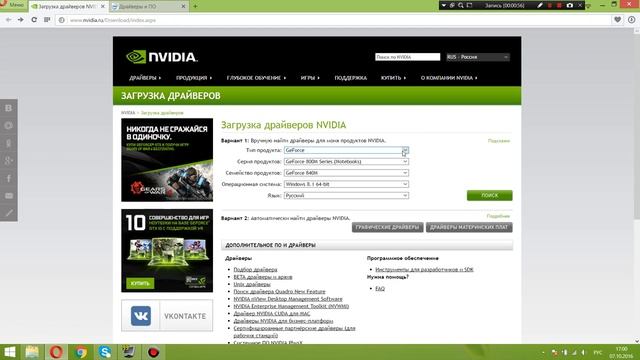
Task: Click the КУПИТЬ button in laptop banner
Action: (140, 283)
